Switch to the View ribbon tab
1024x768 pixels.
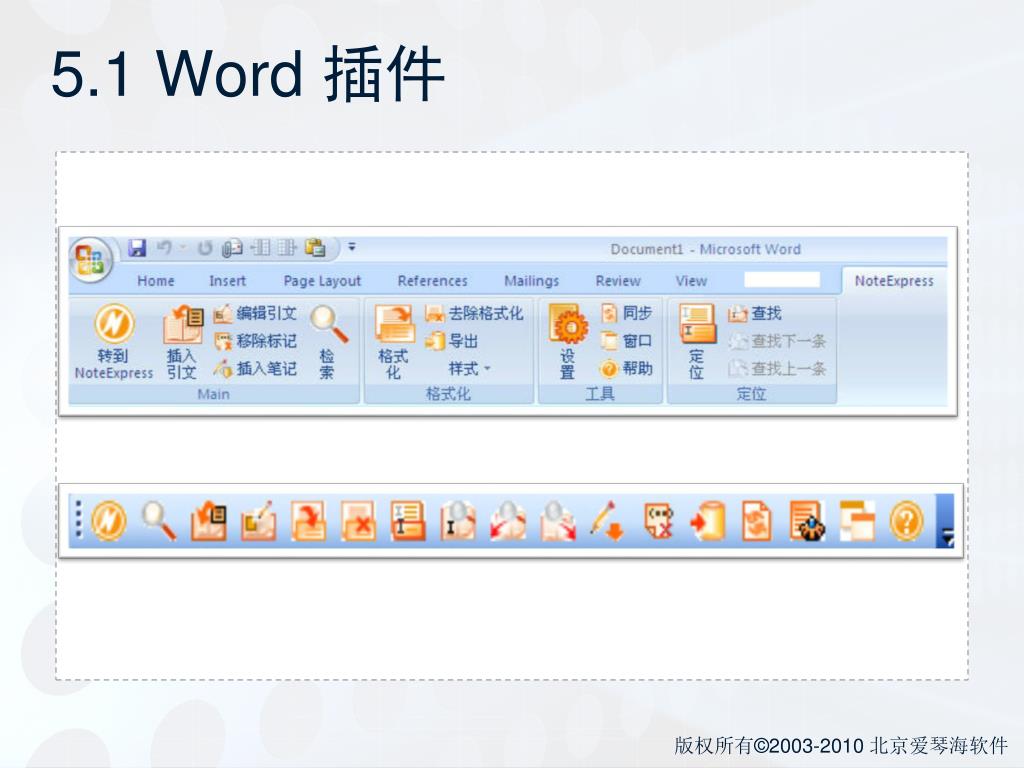tap(691, 281)
